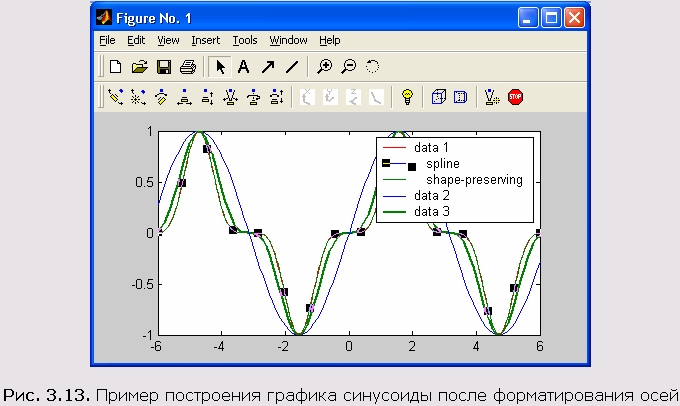This screenshot has height=406, width=680.
Task: Maximize the Figure No. 1 window
Action: pyautogui.click(x=551, y=18)
